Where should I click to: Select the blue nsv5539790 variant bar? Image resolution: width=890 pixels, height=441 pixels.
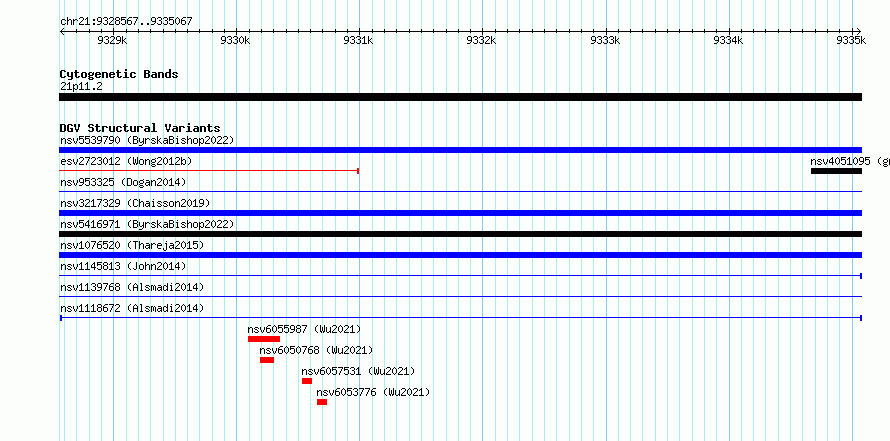click(460, 150)
